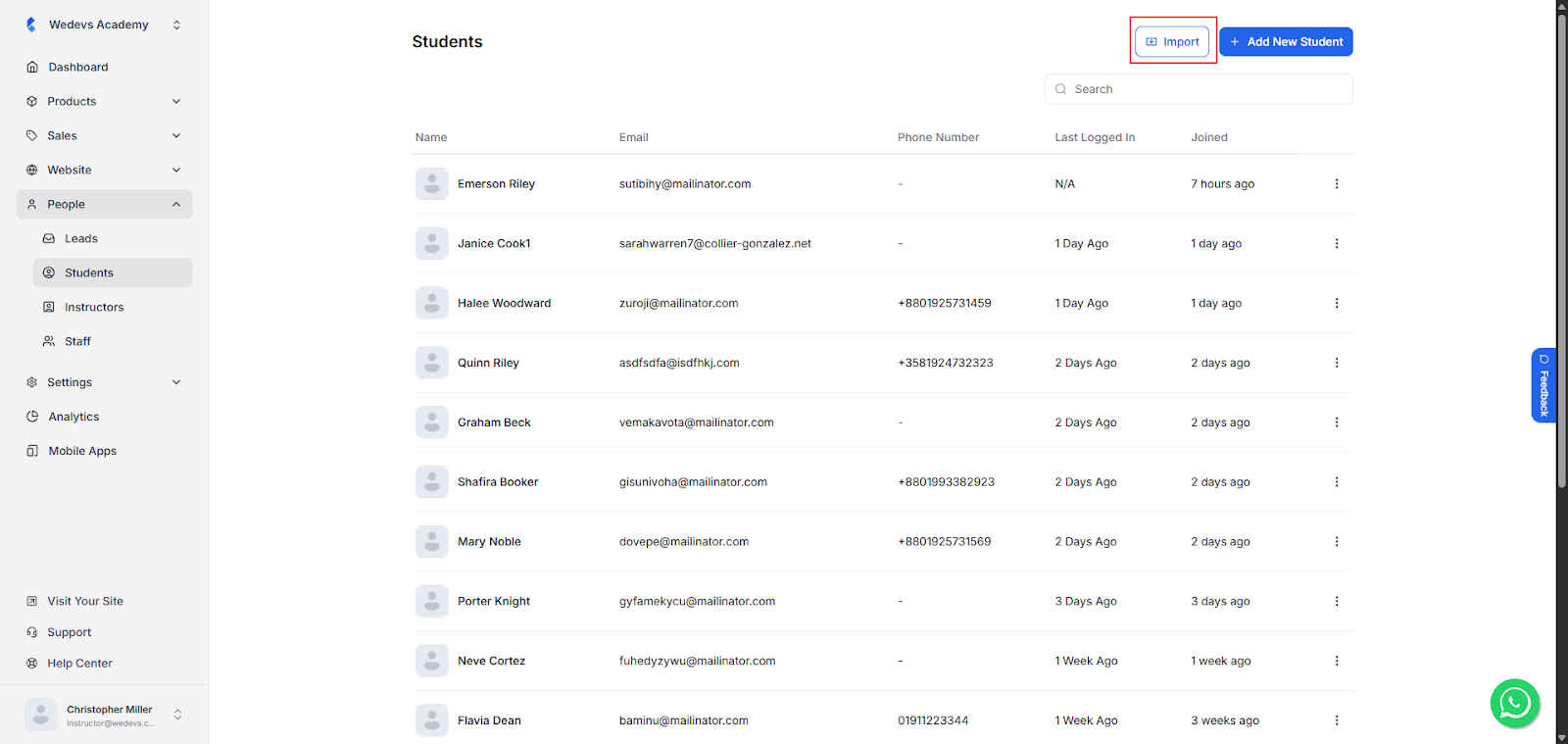
Task: Open three-dot menu for Porter Knight
Action: click(x=1336, y=602)
